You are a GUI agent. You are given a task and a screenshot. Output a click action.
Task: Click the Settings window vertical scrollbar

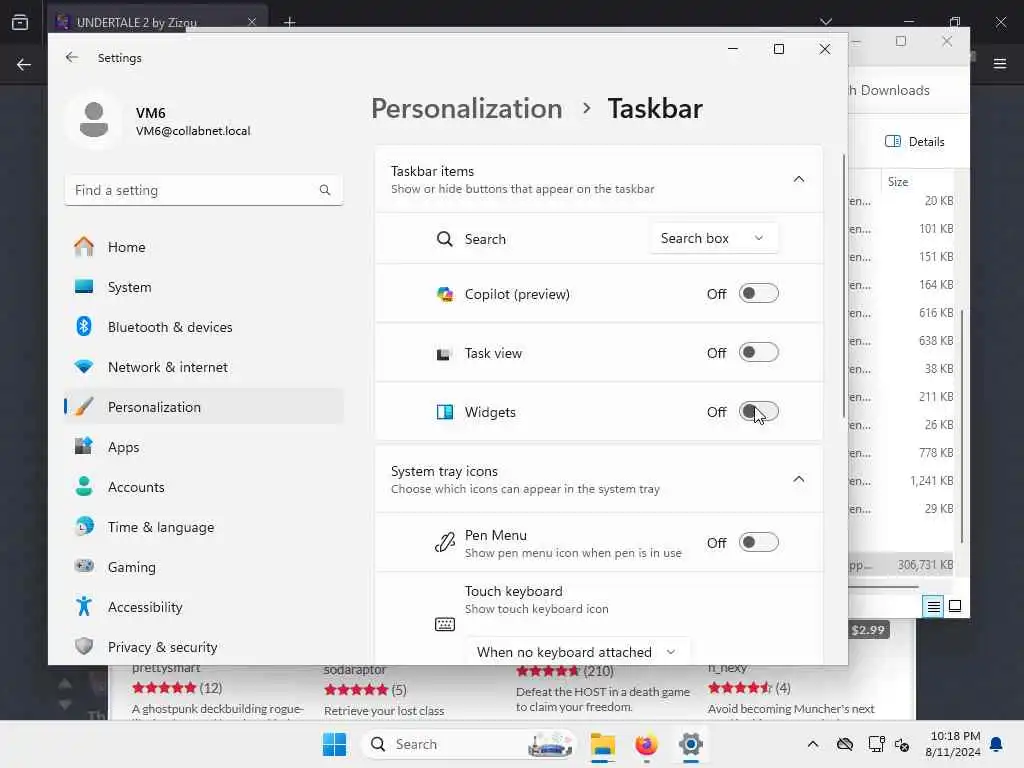point(844,286)
